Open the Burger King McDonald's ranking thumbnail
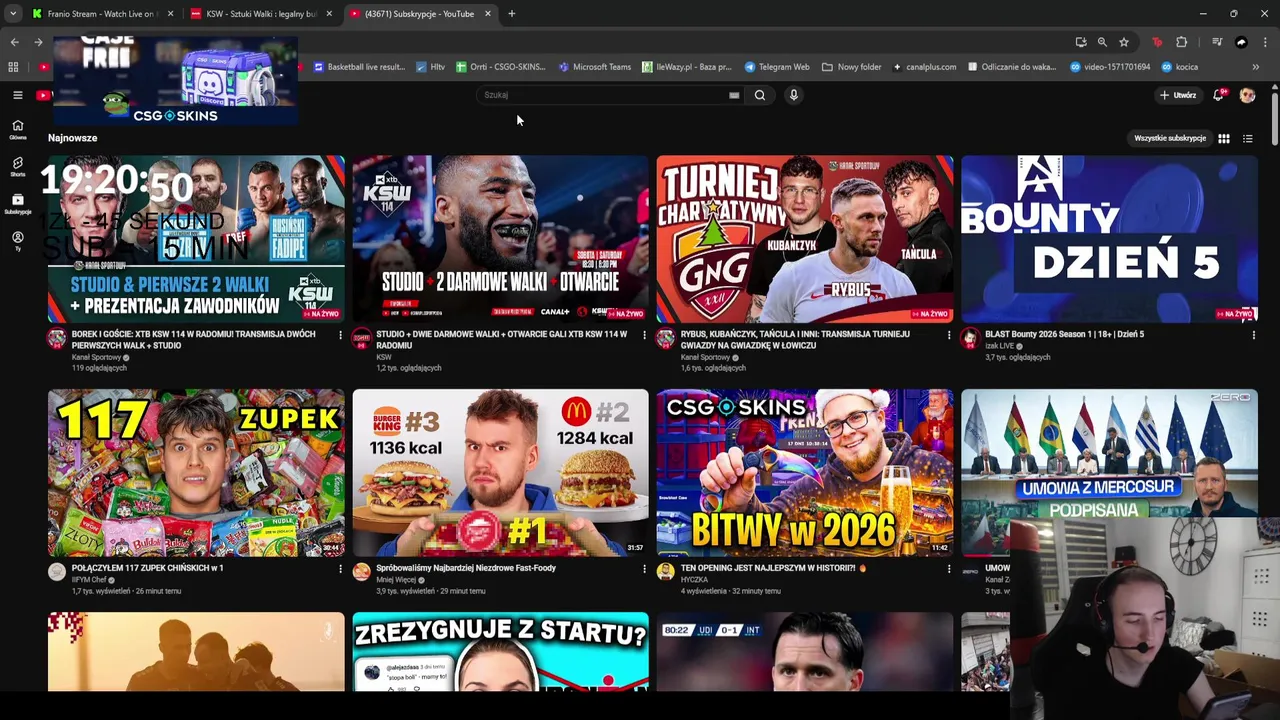This screenshot has width=1280, height=720. coord(500,473)
